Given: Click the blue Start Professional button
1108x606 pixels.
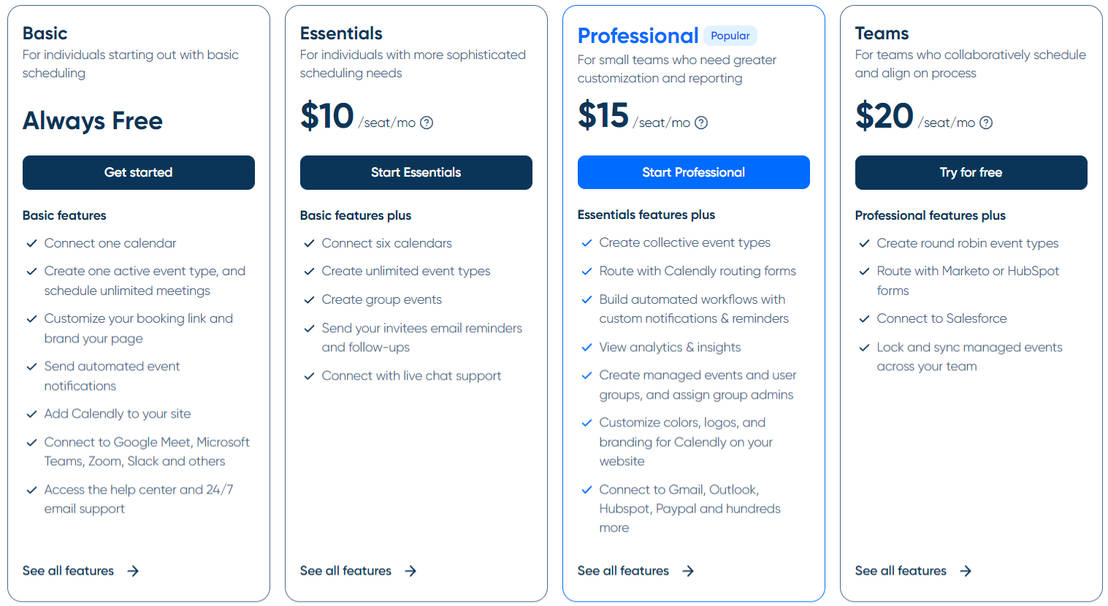Looking at the screenshot, I should click(x=694, y=172).
